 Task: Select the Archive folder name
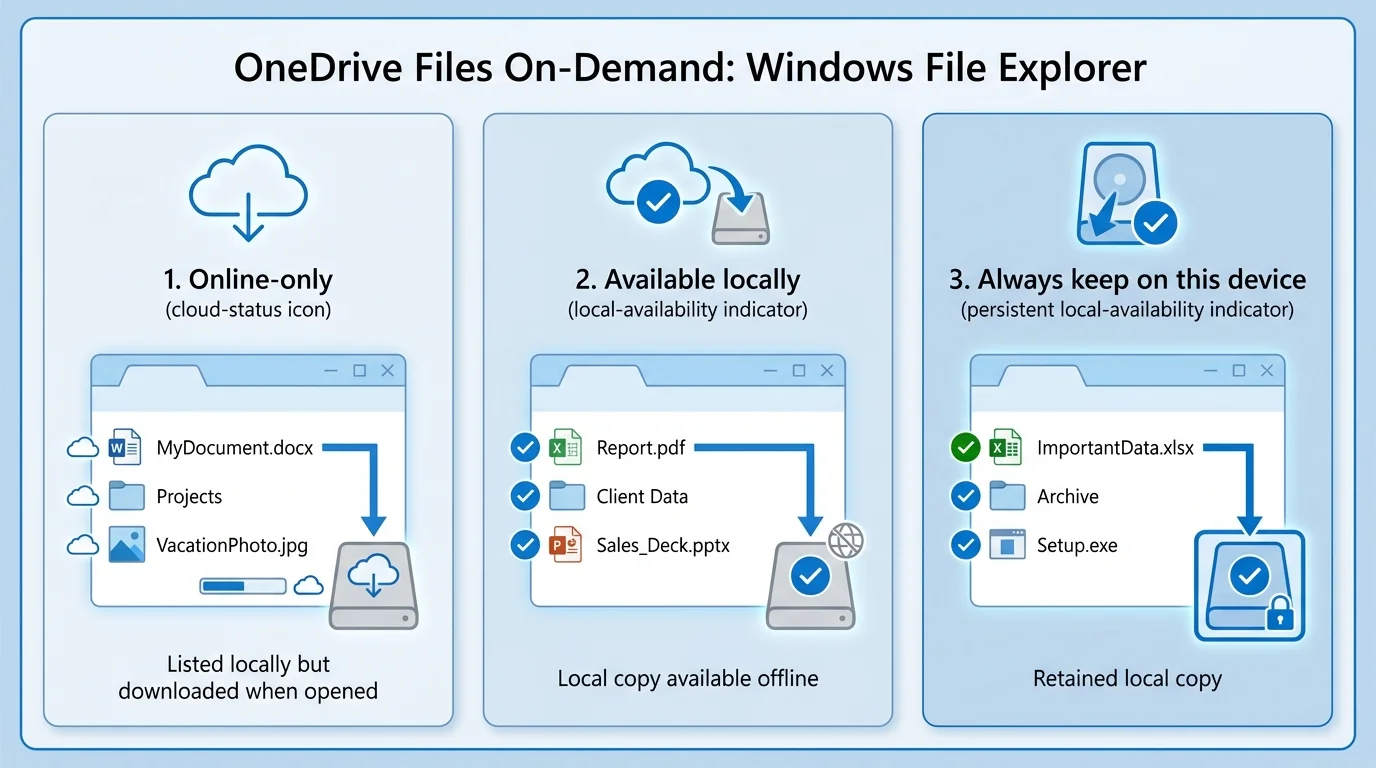click(1067, 496)
